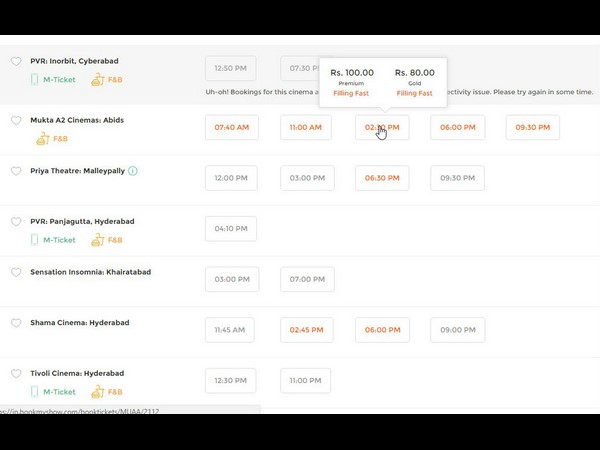Click F&B label under PVR Panjagutta
Screen dimensions: 600x450
pos(115,240)
